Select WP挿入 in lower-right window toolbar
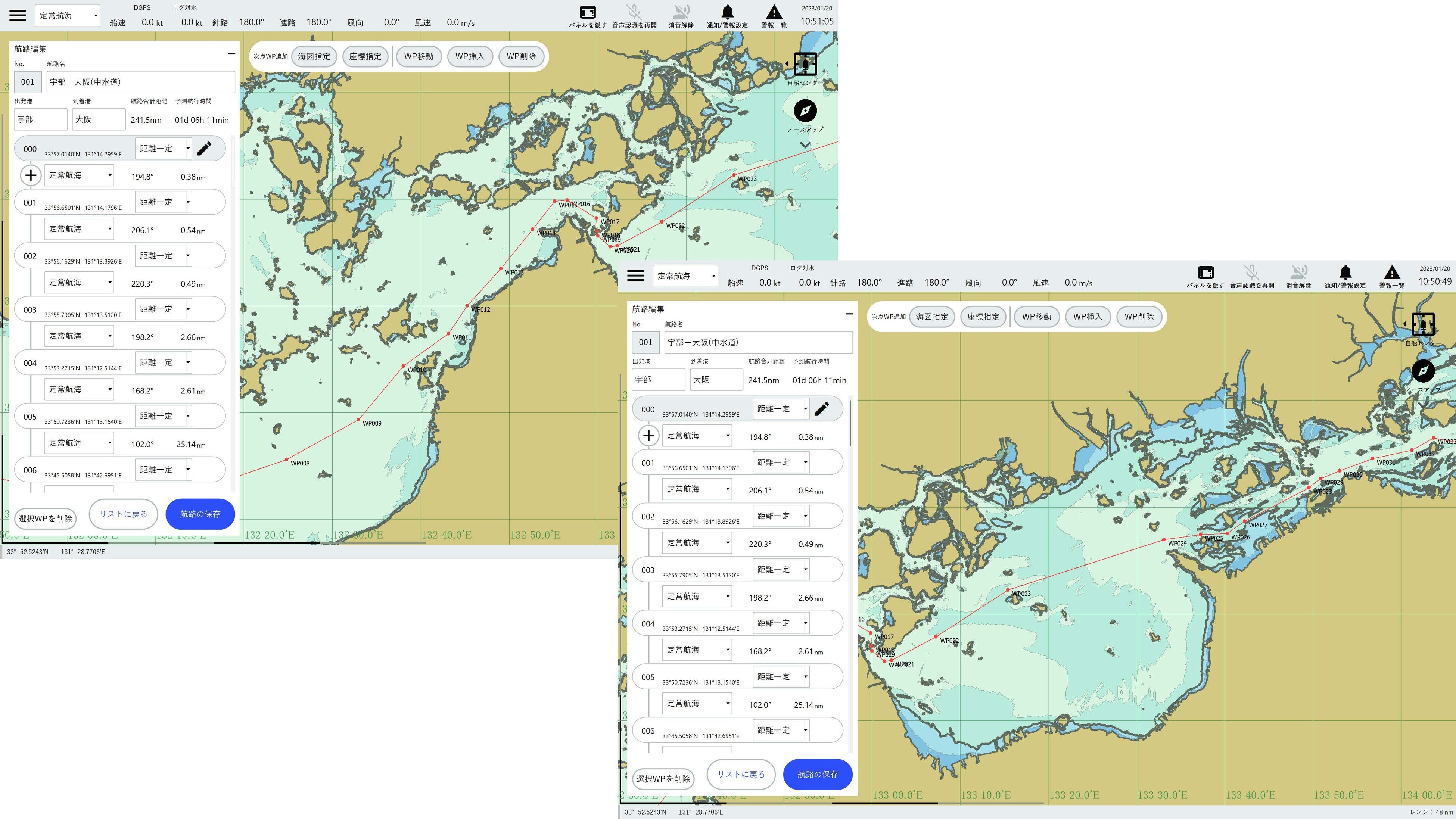Viewport: 1456px width, 819px height. pos(1088,317)
